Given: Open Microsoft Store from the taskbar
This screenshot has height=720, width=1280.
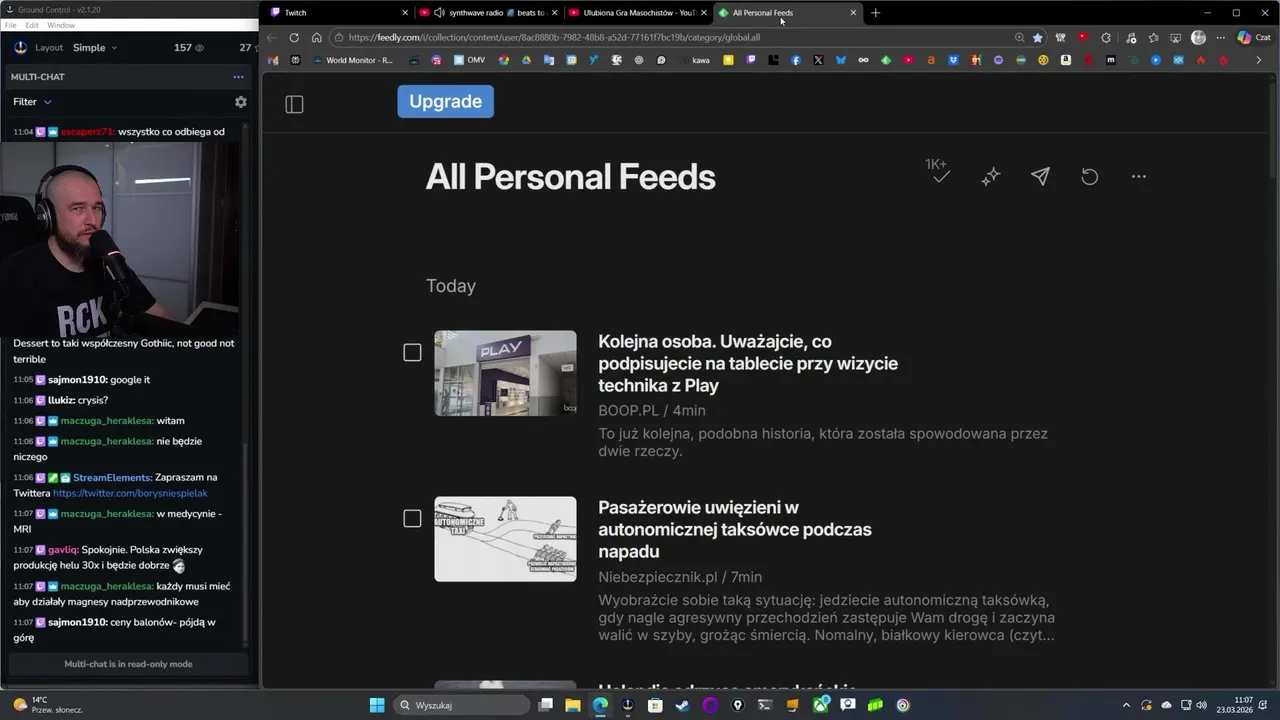Looking at the screenshot, I should click(655, 705).
